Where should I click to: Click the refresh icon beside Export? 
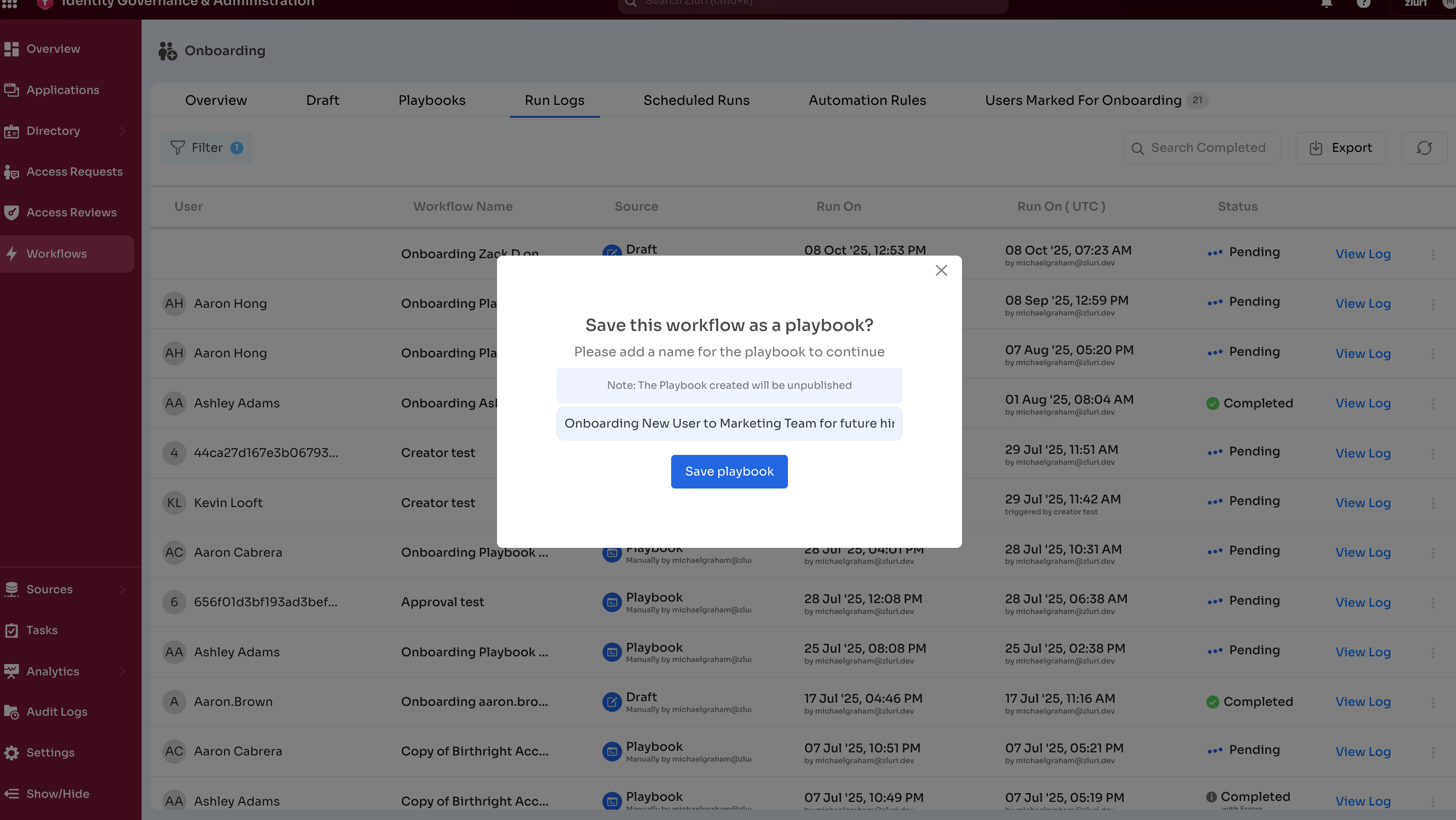click(x=1424, y=148)
